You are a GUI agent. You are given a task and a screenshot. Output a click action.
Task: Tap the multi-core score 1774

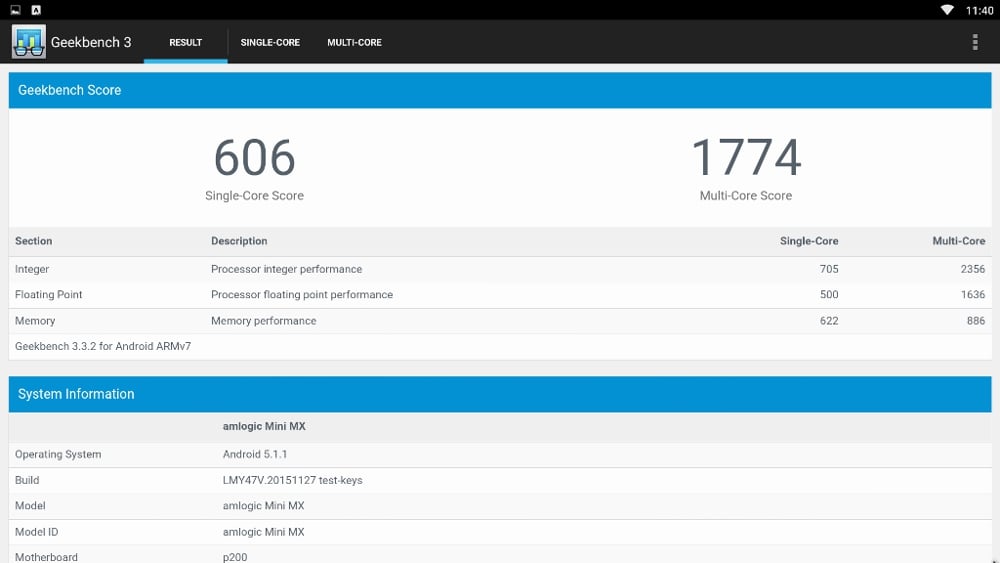tap(746, 157)
